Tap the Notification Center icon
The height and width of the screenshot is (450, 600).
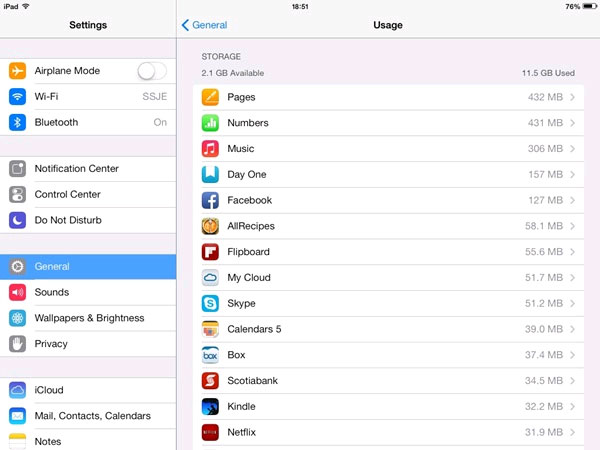point(17,169)
